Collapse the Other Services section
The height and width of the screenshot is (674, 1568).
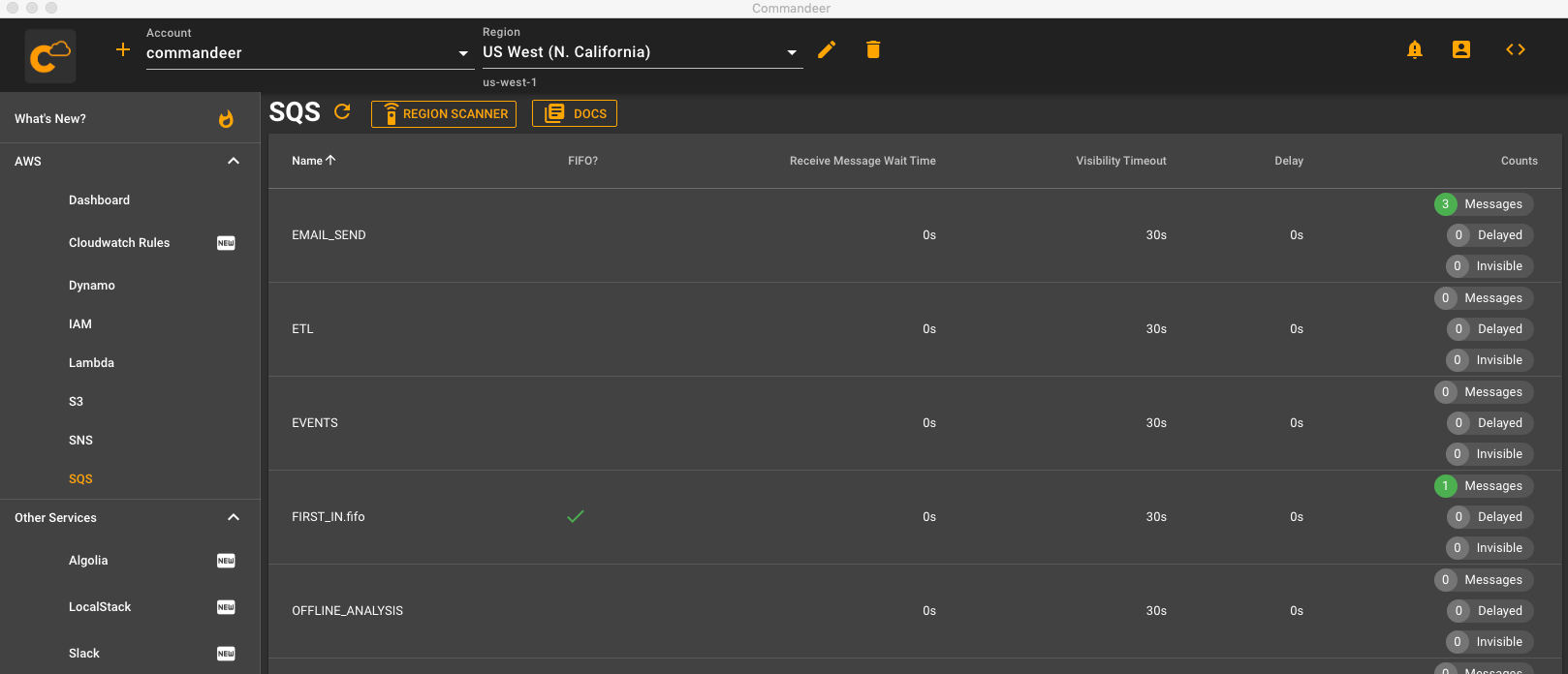coord(234,518)
